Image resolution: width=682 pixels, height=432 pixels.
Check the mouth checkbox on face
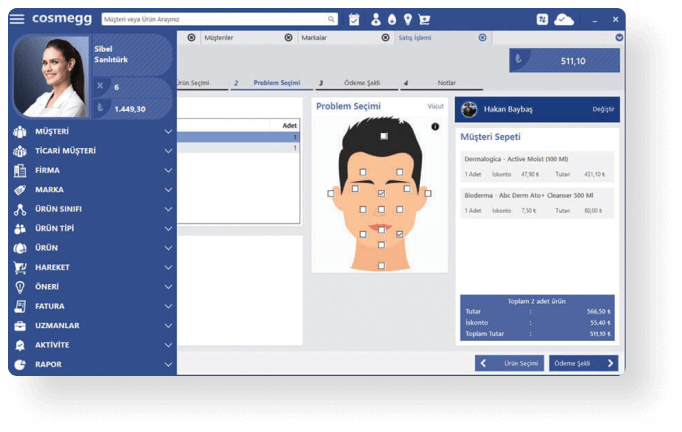(x=381, y=229)
